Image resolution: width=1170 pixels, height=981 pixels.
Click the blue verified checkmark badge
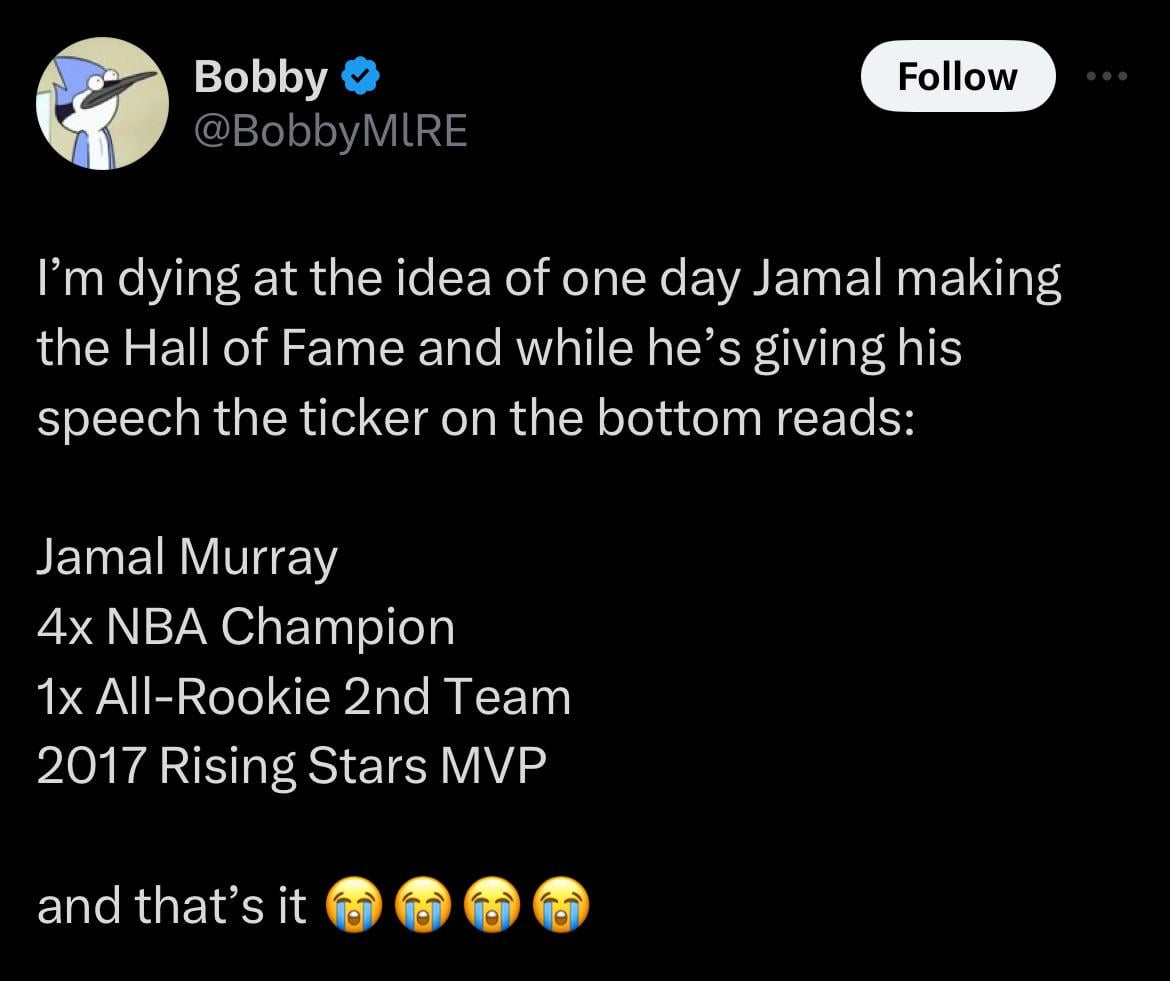pyautogui.click(x=360, y=76)
